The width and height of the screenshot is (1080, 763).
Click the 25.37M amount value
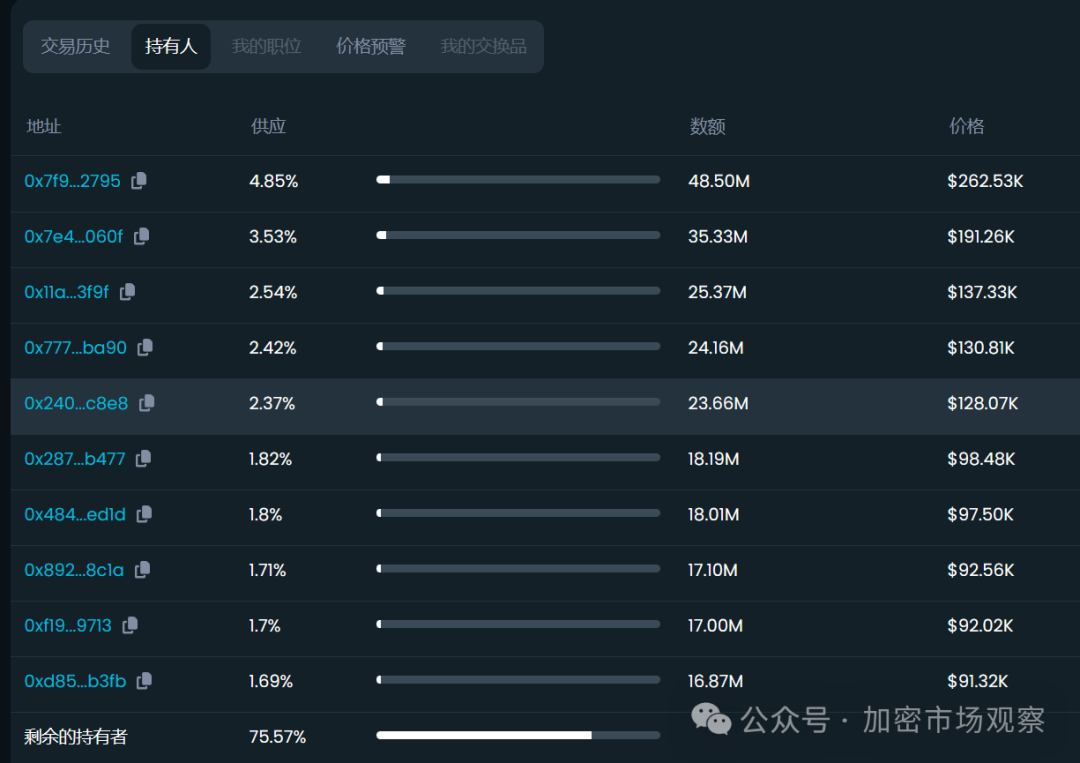tap(717, 292)
